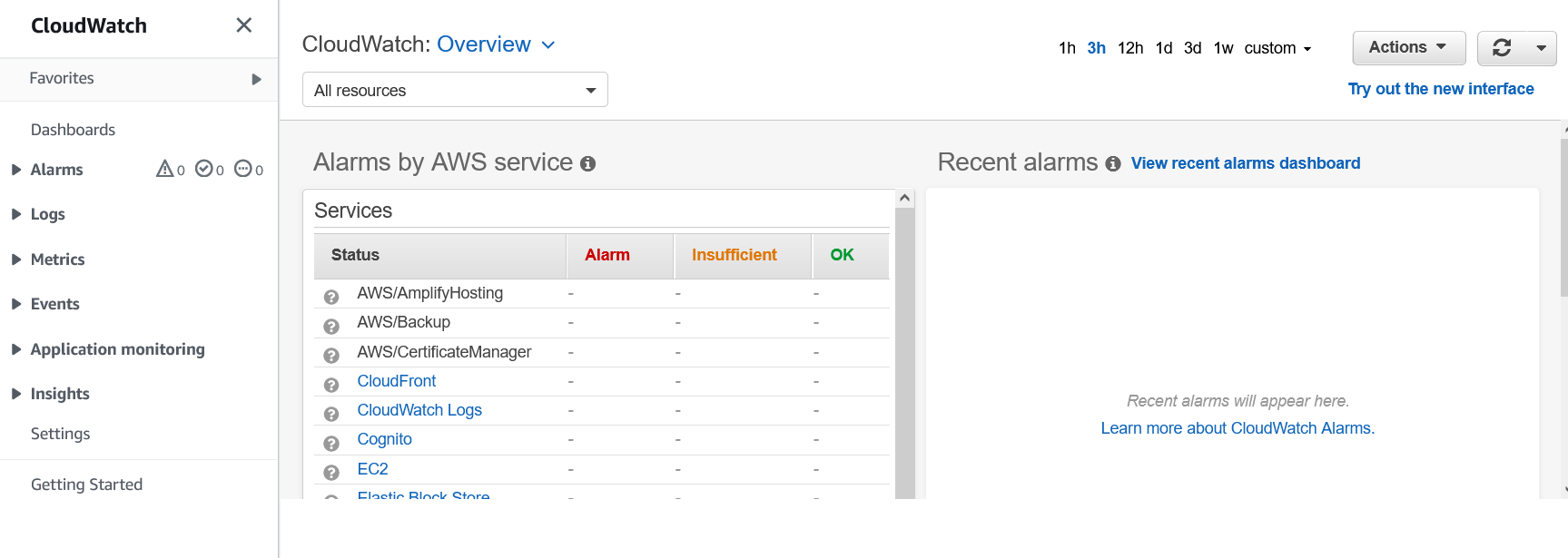
Task: Select the 1w time range
Action: [x=1224, y=48]
